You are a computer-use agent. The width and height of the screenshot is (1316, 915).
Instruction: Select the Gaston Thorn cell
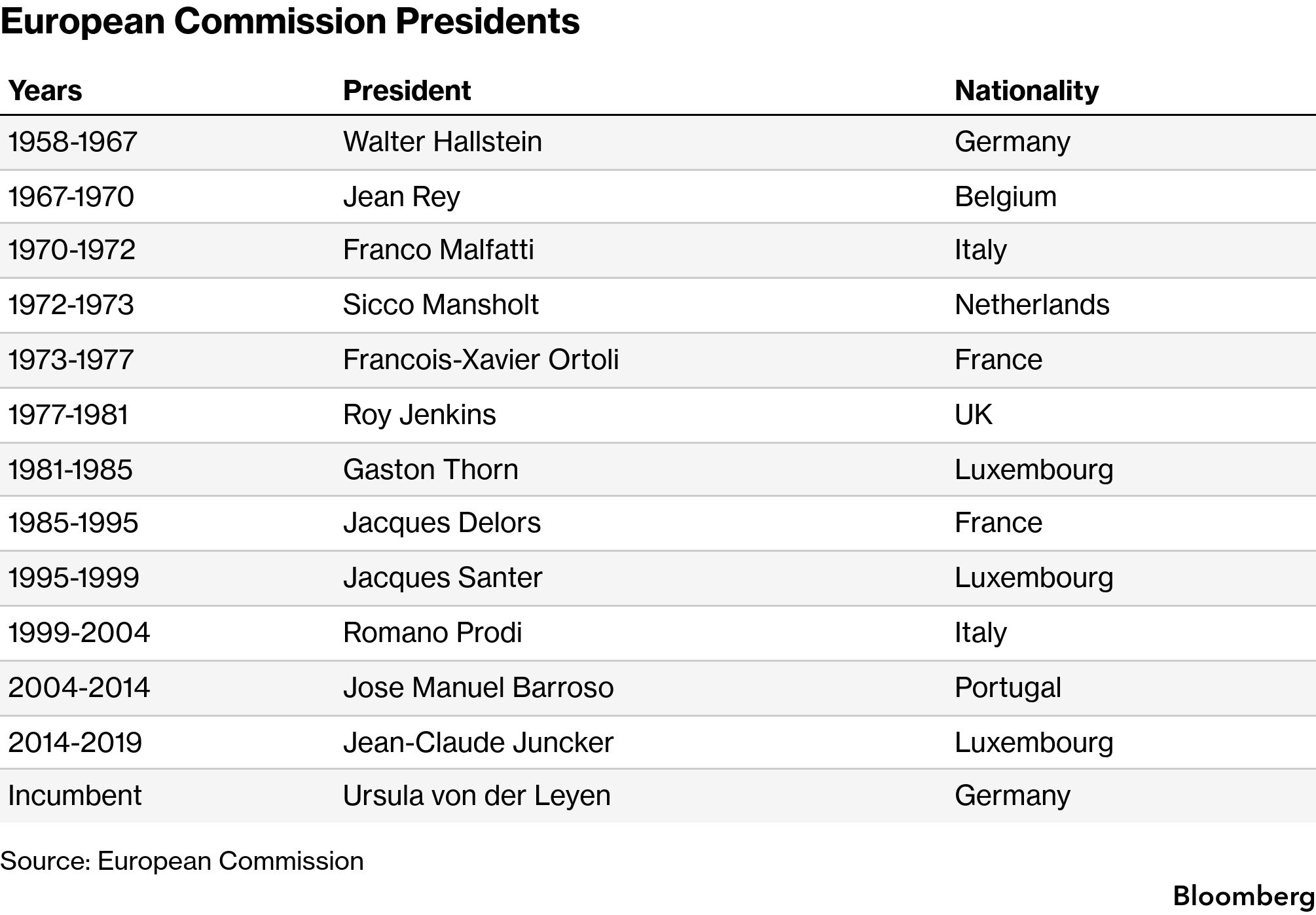[431, 470]
